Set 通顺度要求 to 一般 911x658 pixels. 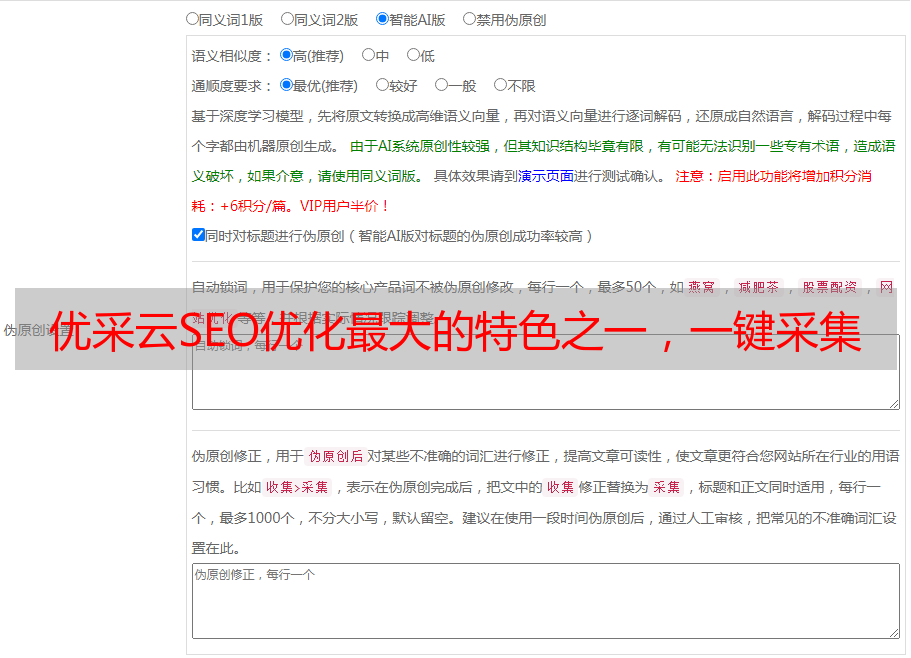(x=442, y=85)
